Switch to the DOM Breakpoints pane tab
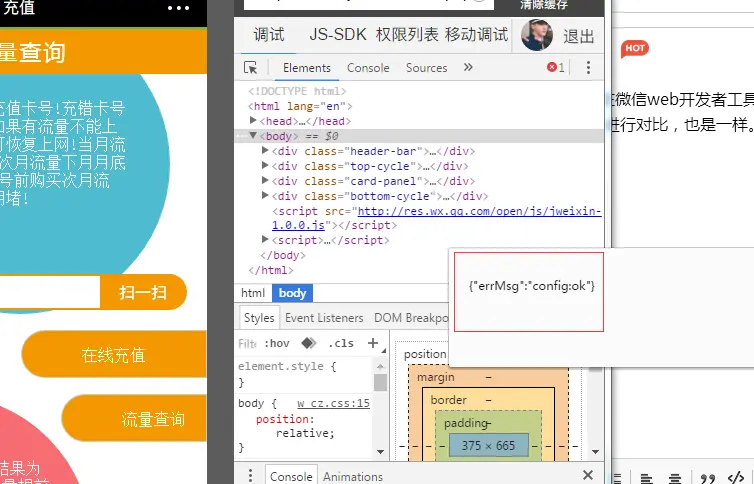The height and width of the screenshot is (484, 754). (411, 318)
